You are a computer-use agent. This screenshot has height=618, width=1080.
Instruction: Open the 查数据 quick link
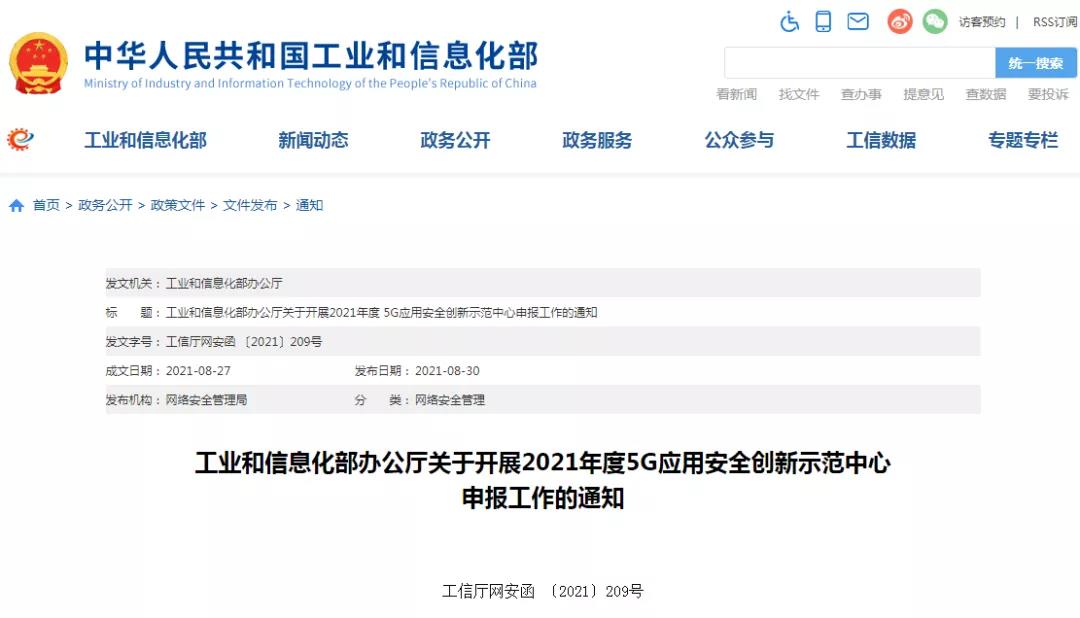pyautogui.click(x=985, y=94)
